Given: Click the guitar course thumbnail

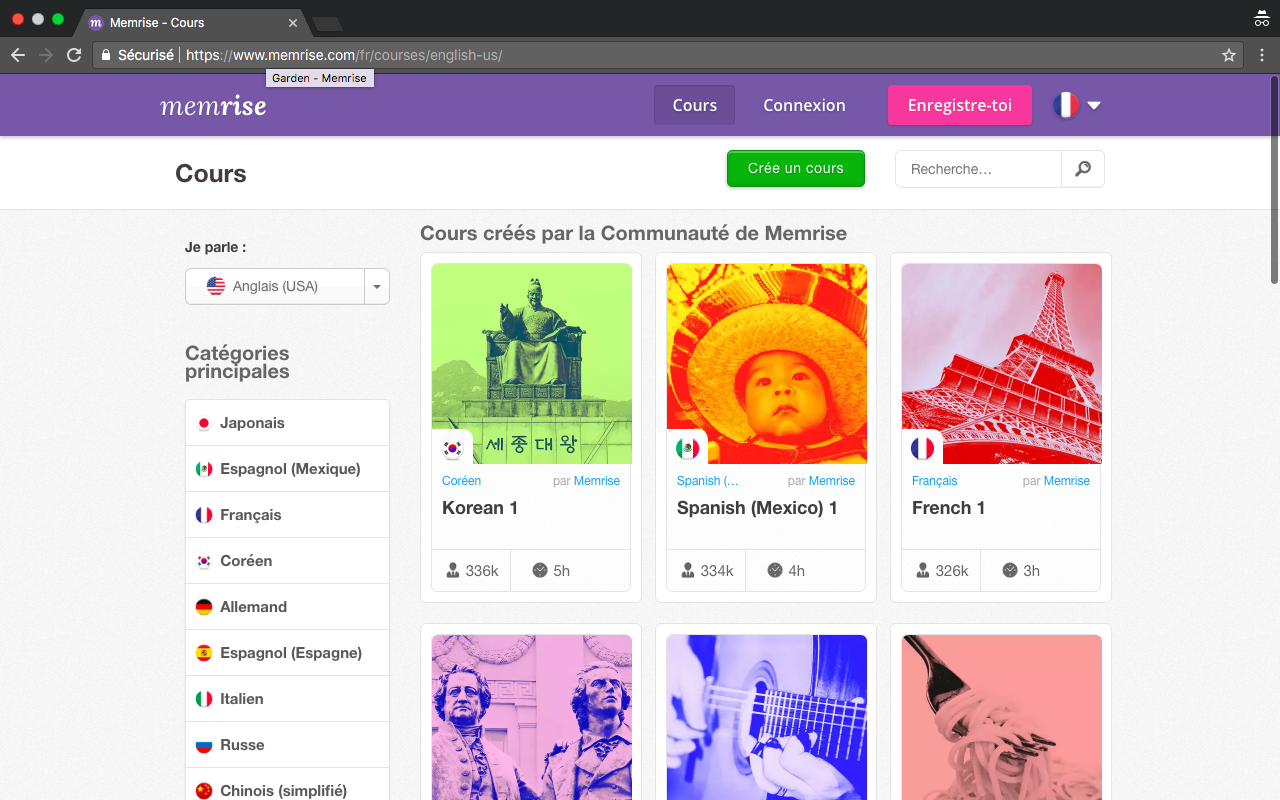Looking at the screenshot, I should pos(767,717).
